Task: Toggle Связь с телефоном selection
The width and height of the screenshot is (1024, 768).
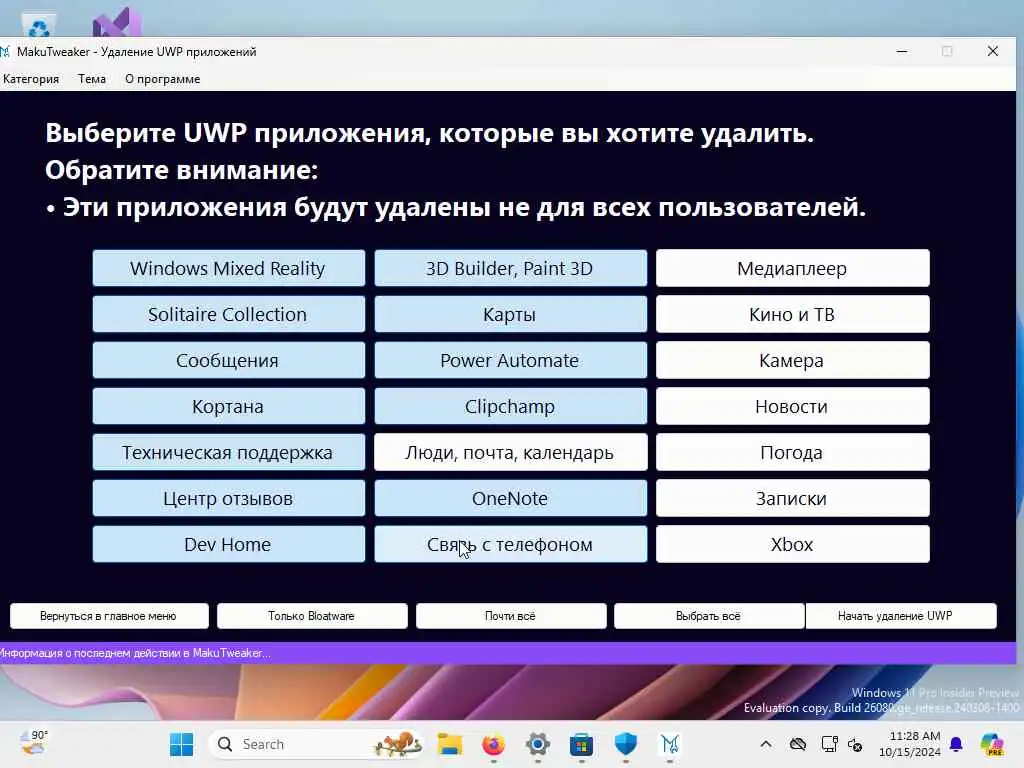Action: click(x=511, y=545)
